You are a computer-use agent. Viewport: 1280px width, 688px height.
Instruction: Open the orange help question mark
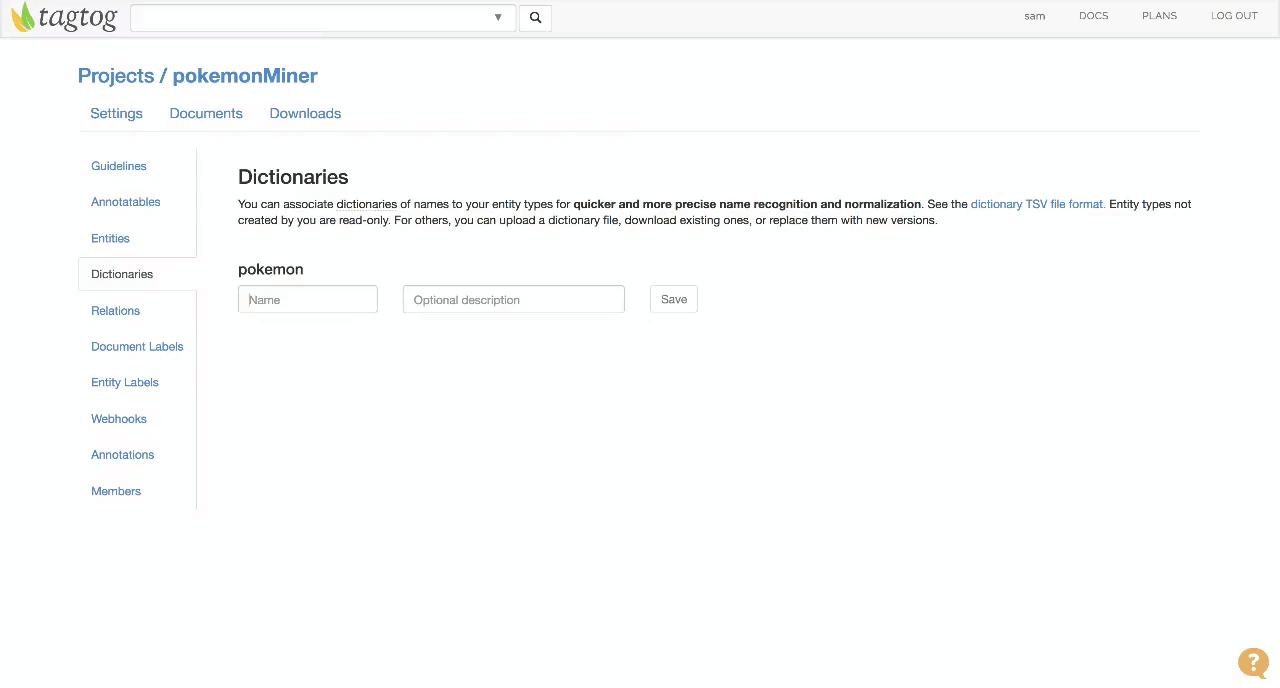pyautogui.click(x=1253, y=663)
